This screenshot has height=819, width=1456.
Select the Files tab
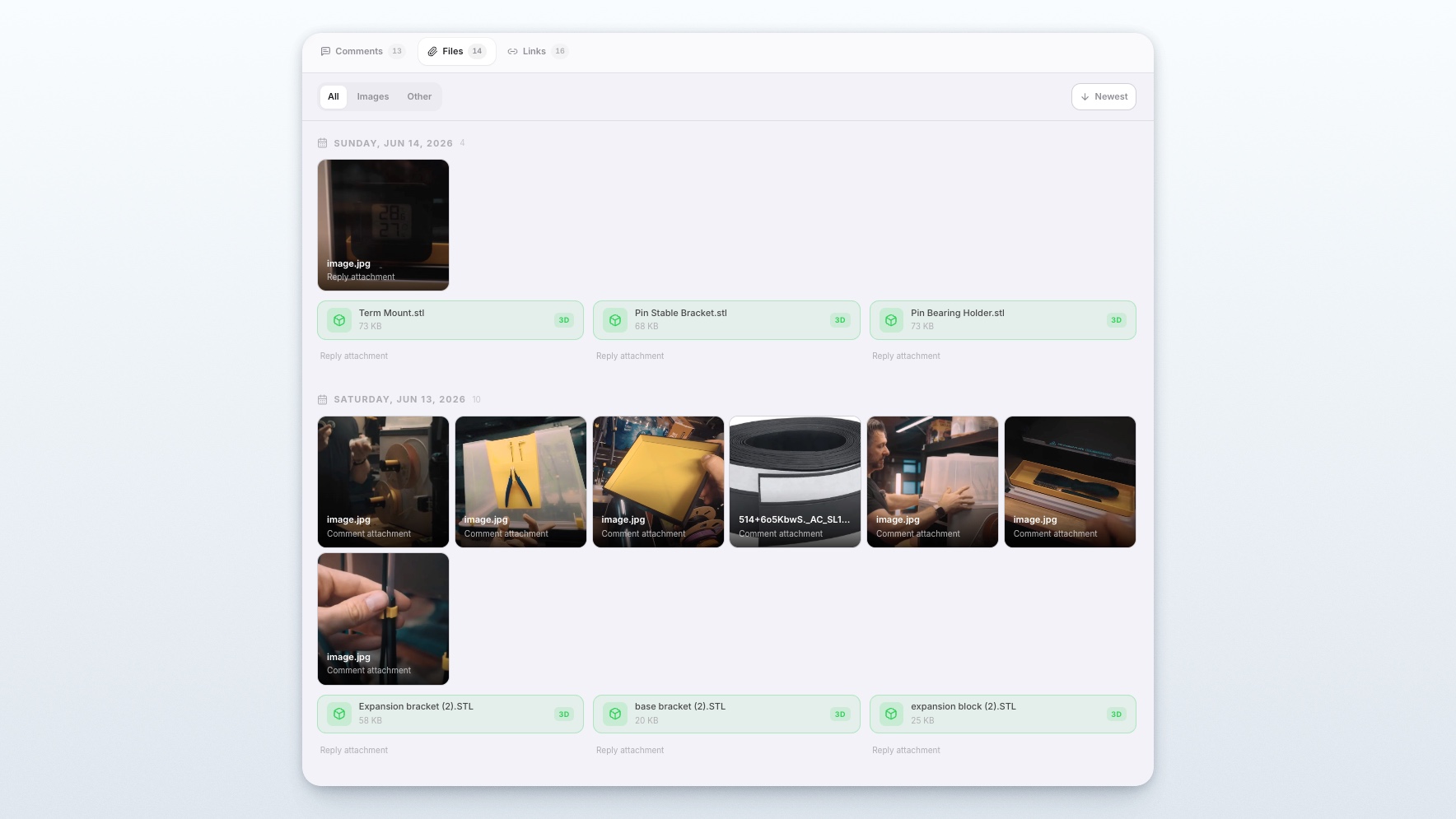(456, 51)
